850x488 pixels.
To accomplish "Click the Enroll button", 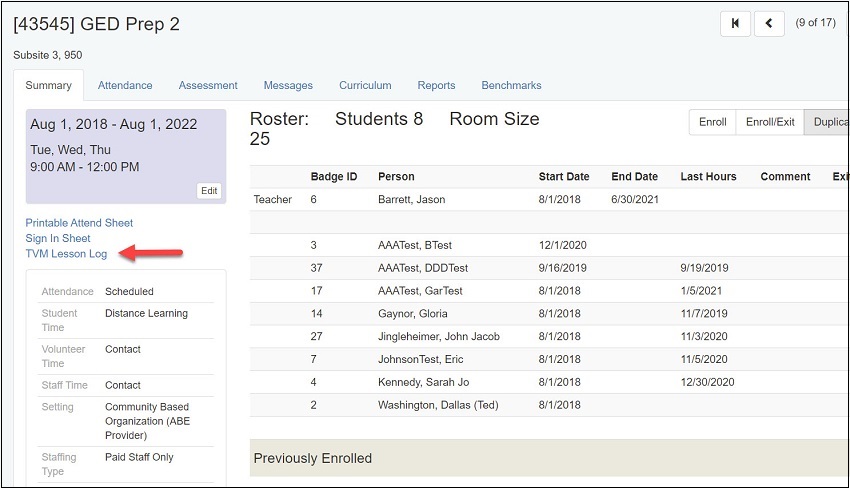I will pyautogui.click(x=712, y=122).
